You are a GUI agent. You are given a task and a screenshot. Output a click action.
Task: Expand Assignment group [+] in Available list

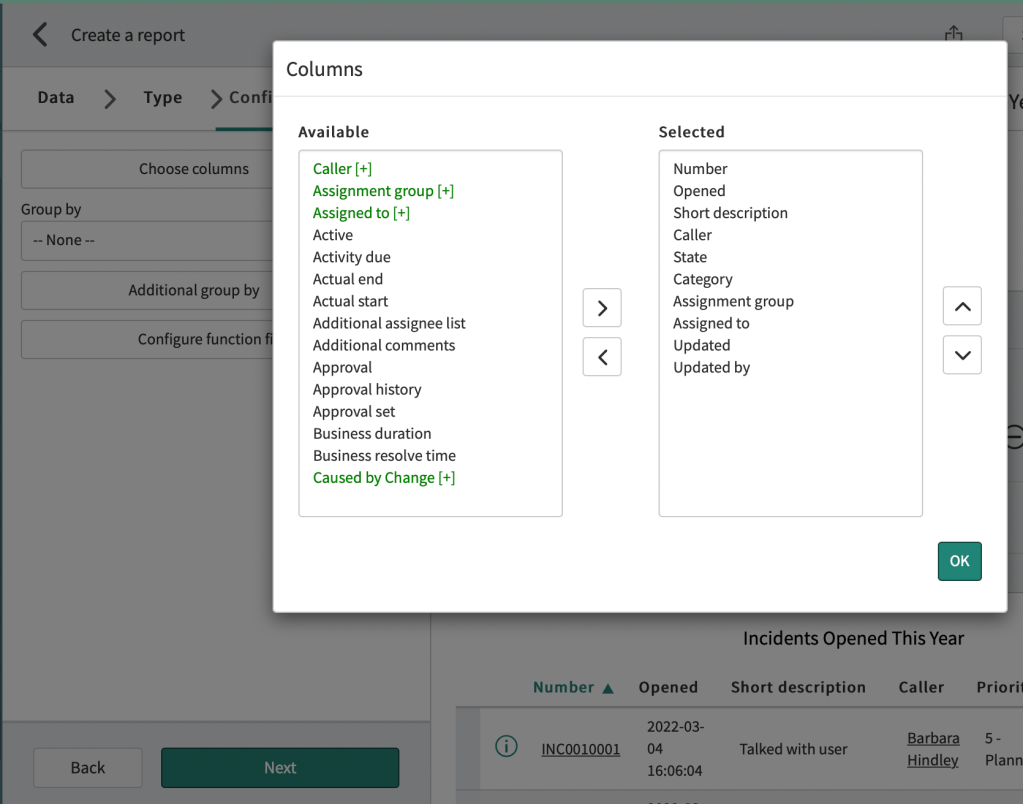[x=383, y=191]
